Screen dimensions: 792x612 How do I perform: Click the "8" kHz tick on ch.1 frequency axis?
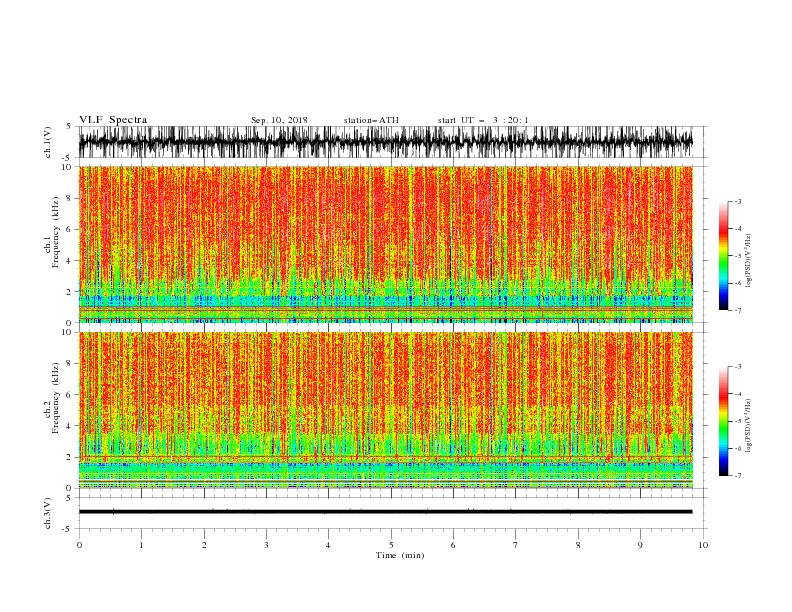point(69,198)
